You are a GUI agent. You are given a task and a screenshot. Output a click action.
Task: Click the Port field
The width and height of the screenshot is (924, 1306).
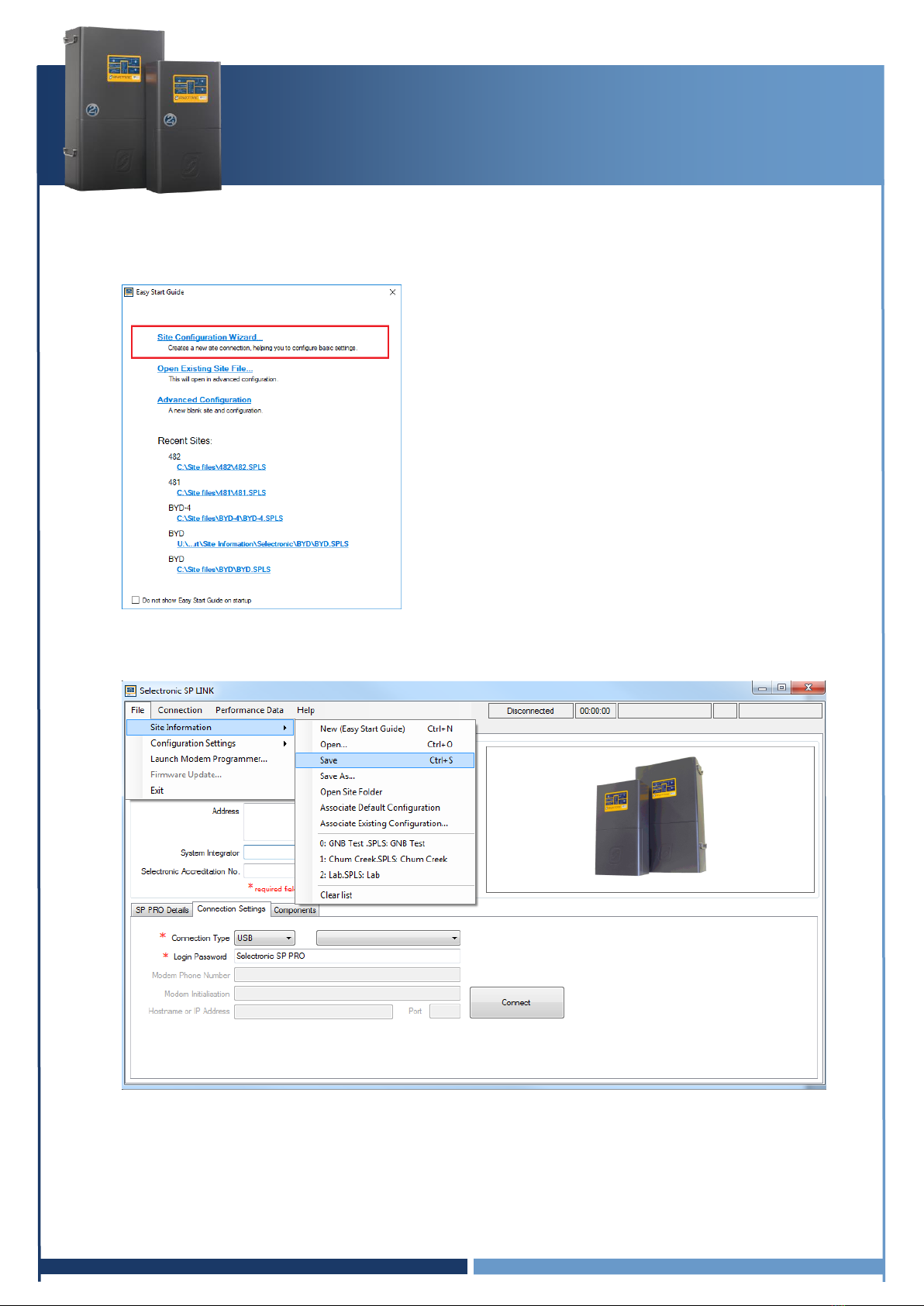click(x=445, y=1011)
